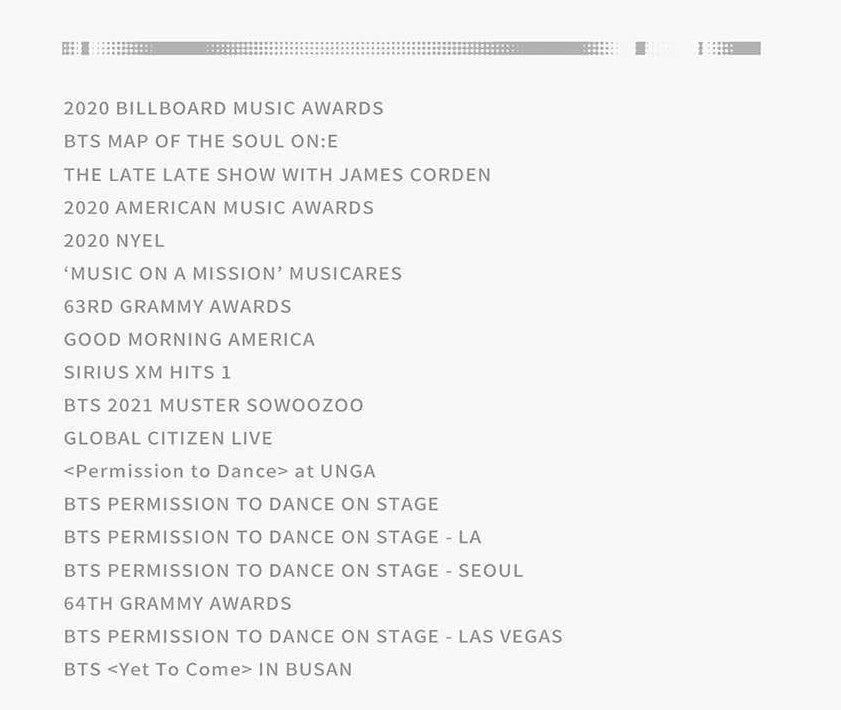Click THE LATE LATE SHOW WITH JAMES CORDEN

(277, 175)
